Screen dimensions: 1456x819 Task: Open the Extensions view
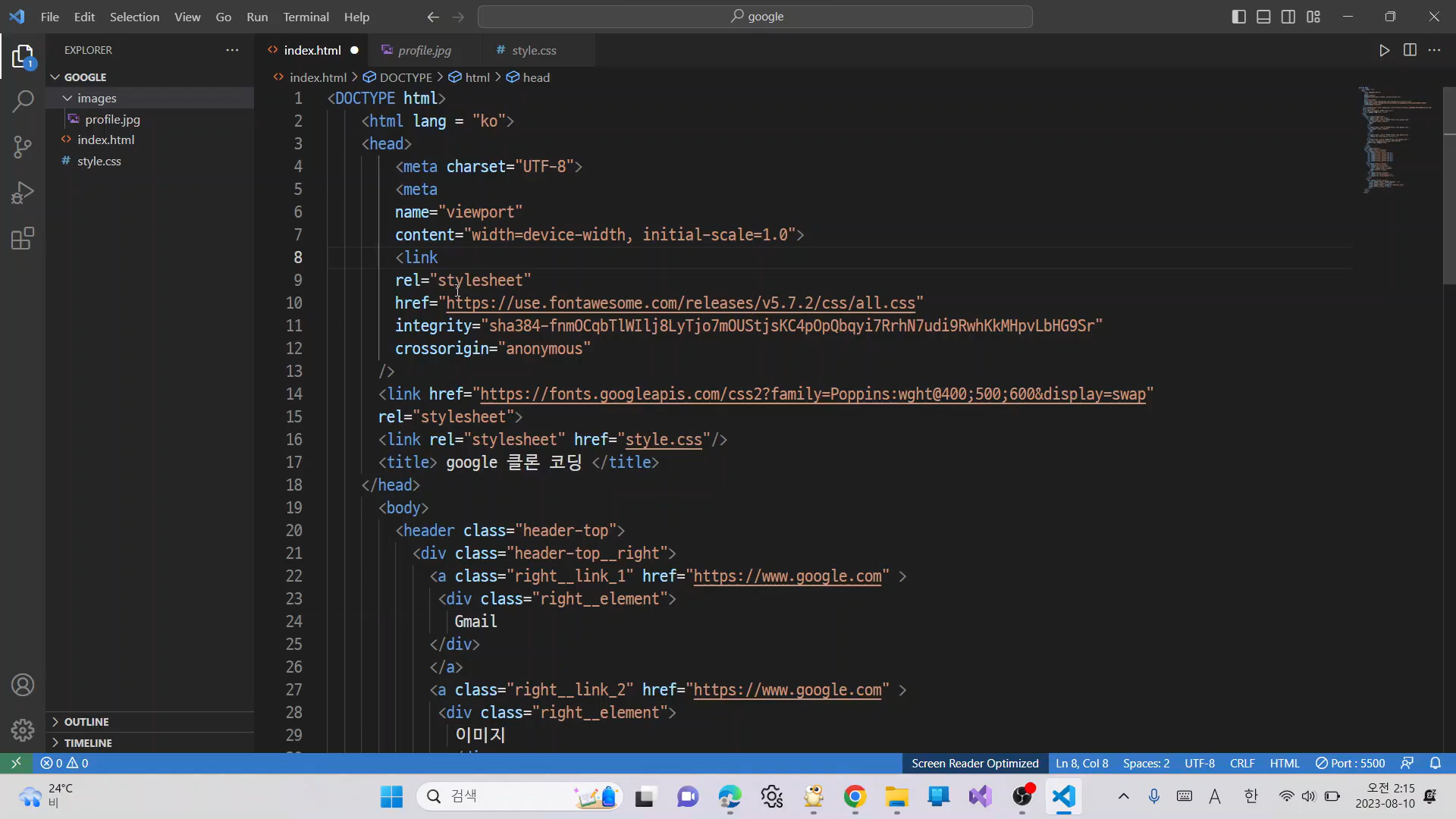23,239
